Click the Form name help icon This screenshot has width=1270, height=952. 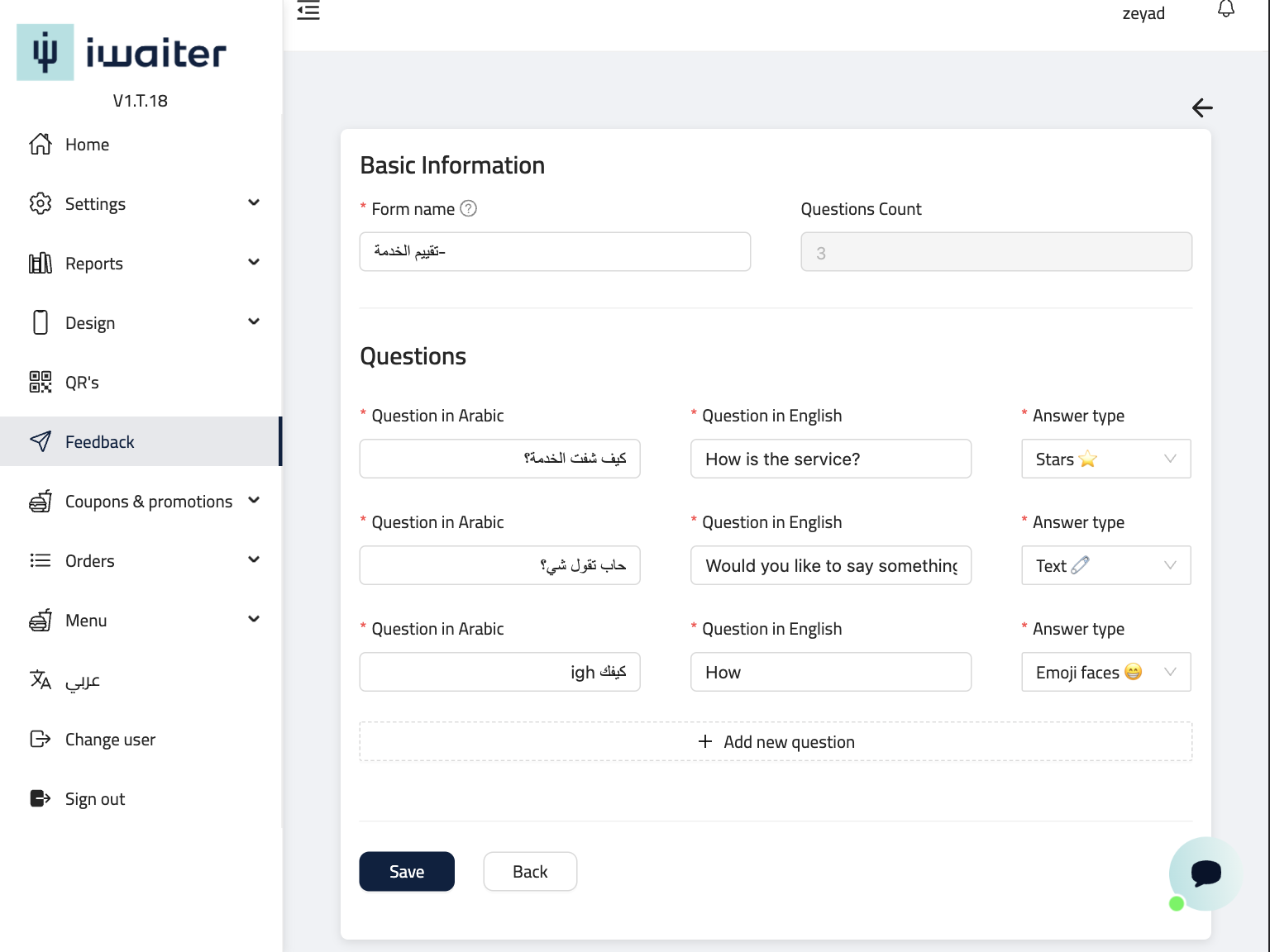pos(468,208)
